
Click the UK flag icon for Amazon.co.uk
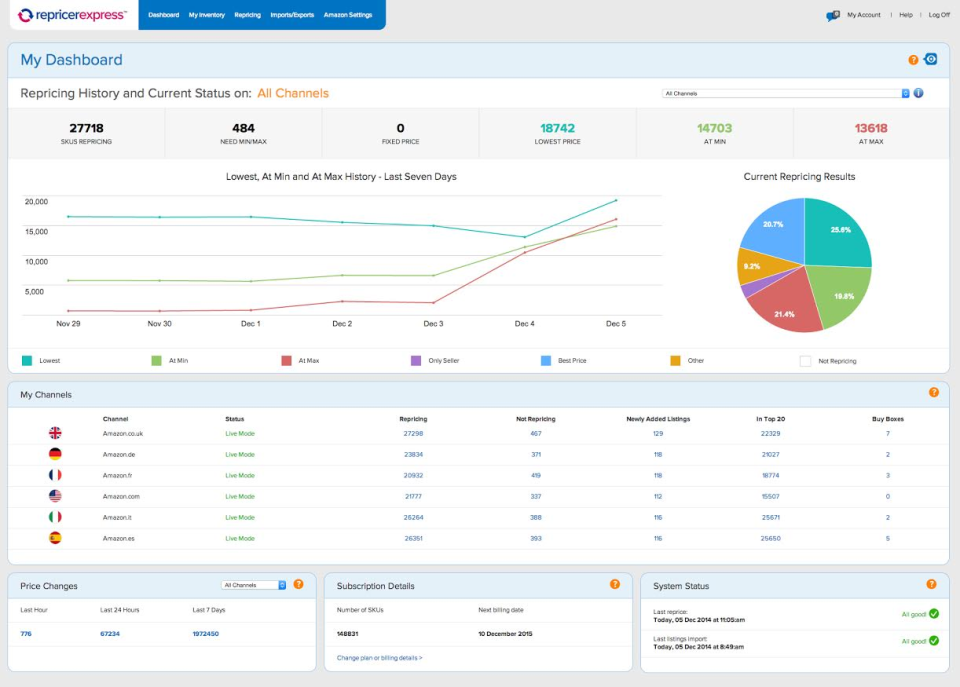pos(55,433)
